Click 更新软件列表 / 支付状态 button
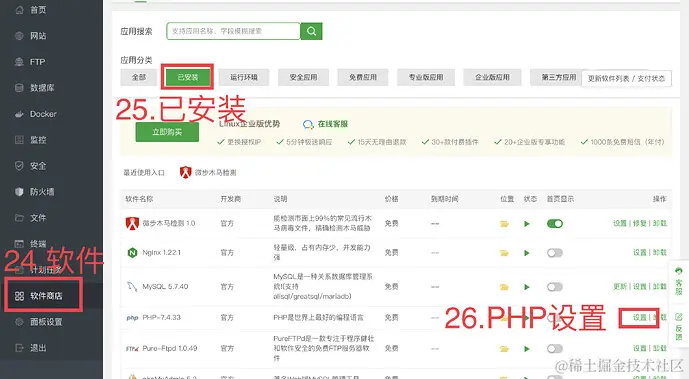The width and height of the screenshot is (689, 379). tap(626, 79)
